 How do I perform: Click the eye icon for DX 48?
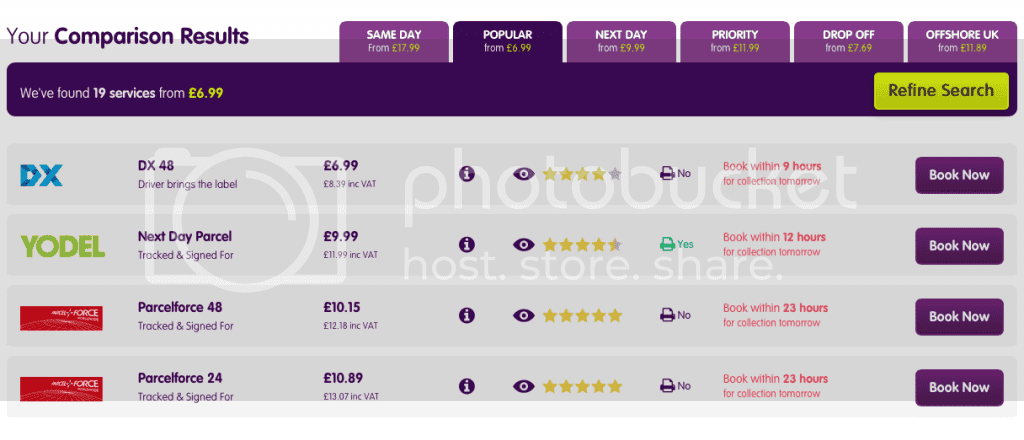click(523, 174)
